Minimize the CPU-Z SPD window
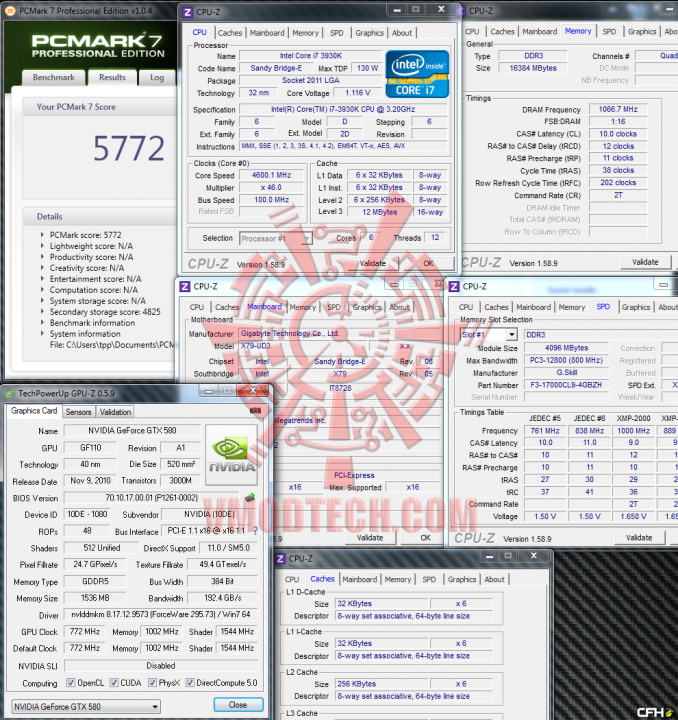The height and width of the screenshot is (720, 678). [x=663, y=285]
